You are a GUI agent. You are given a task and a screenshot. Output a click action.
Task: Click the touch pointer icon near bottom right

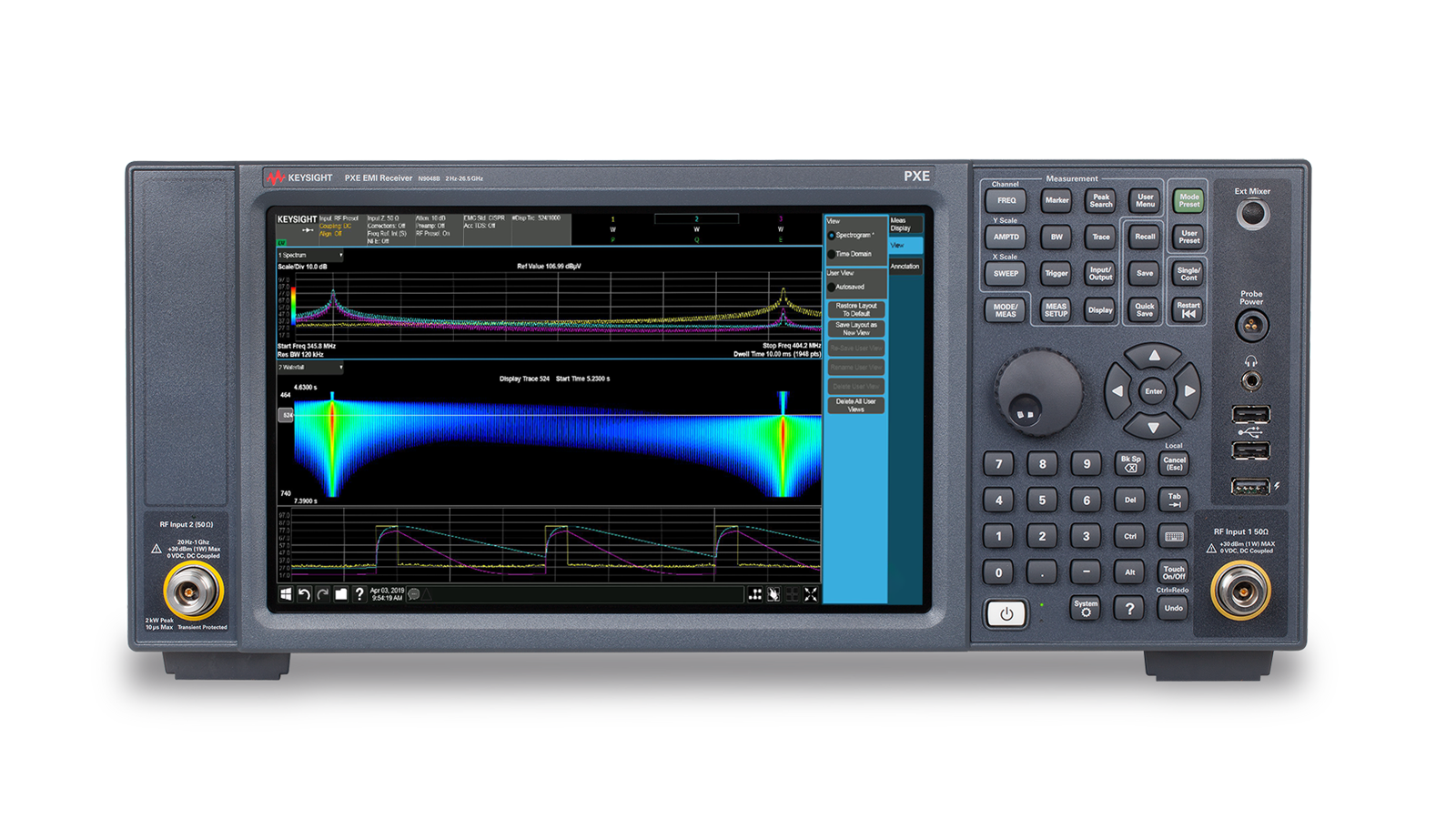coord(772,593)
